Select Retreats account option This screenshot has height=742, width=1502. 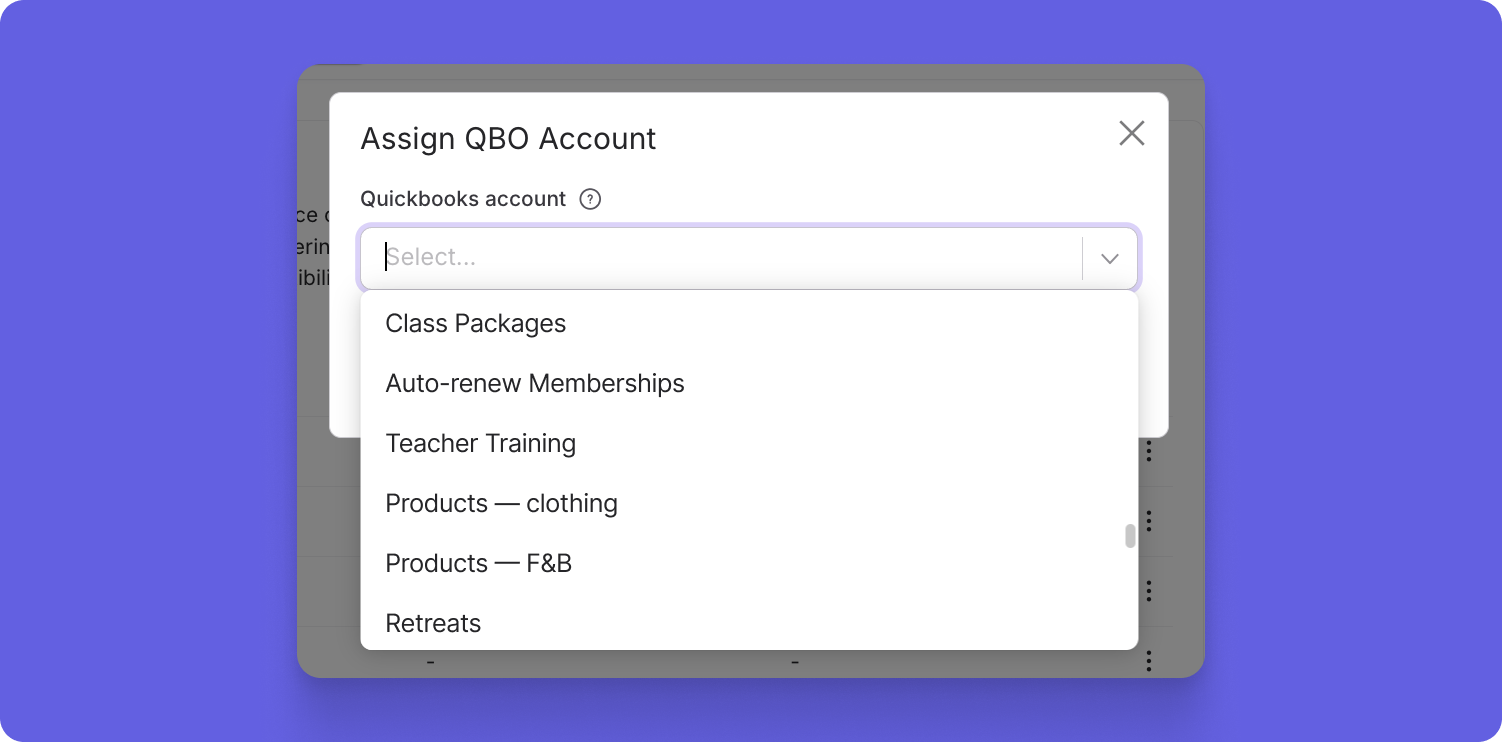coord(749,622)
